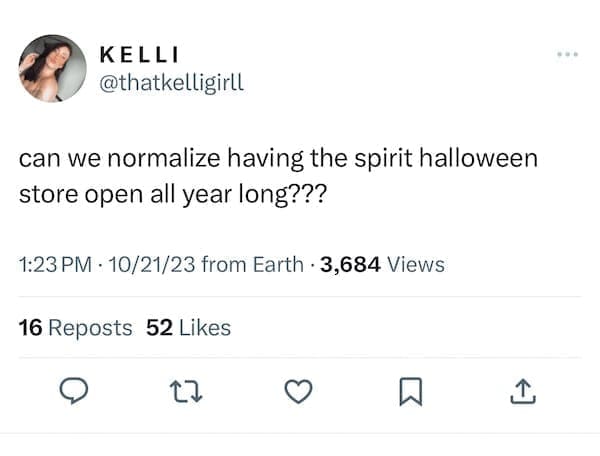Bookmark the spirit halloween tweet
The image size is (600, 456).
point(409,393)
